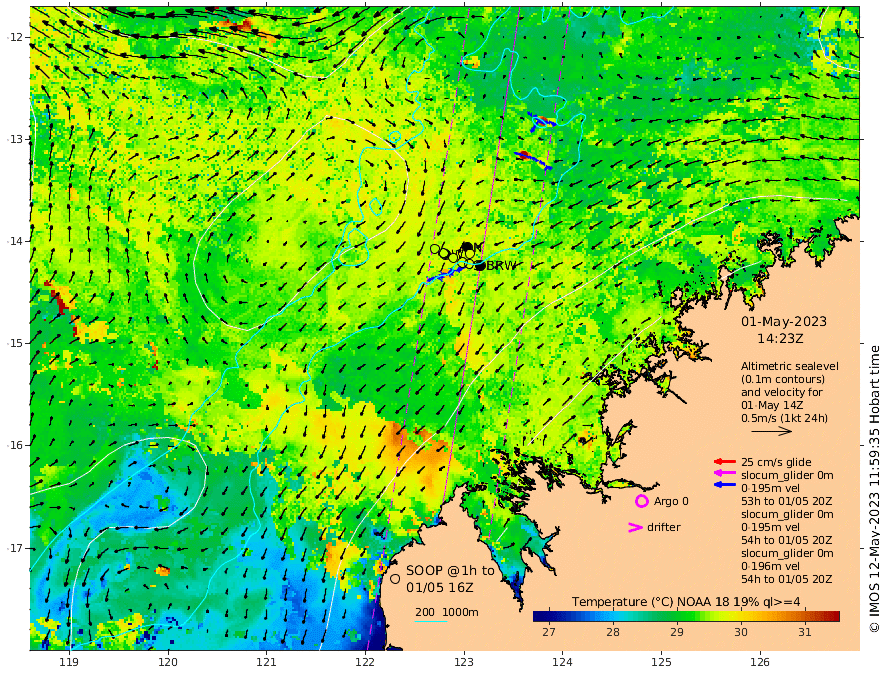The width and height of the screenshot is (880, 680).
Task: Click the '01 May 14Z' caption line
Action: [x=772, y=405]
